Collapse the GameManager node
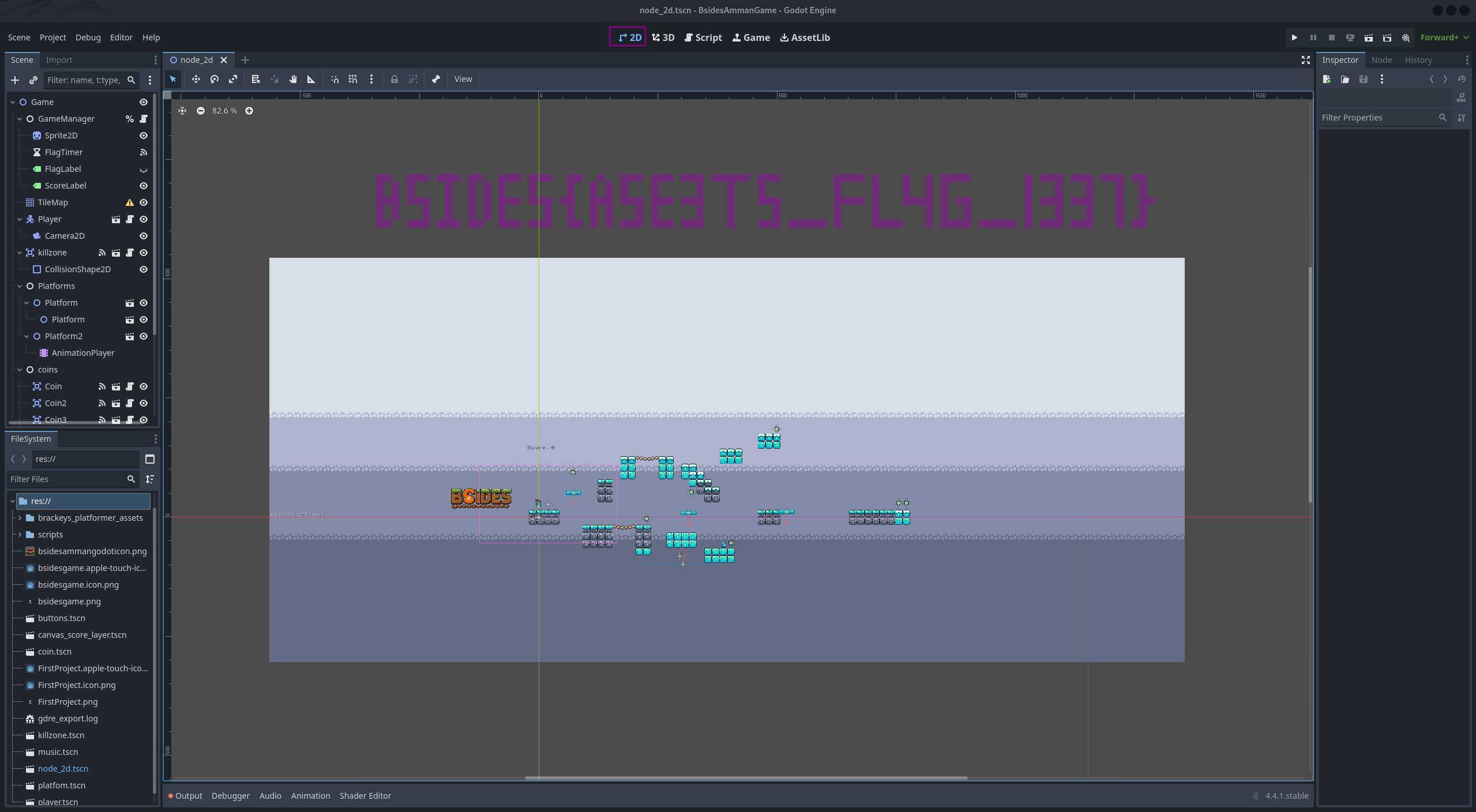Screen dimensions: 1476x812 (x=20, y=119)
